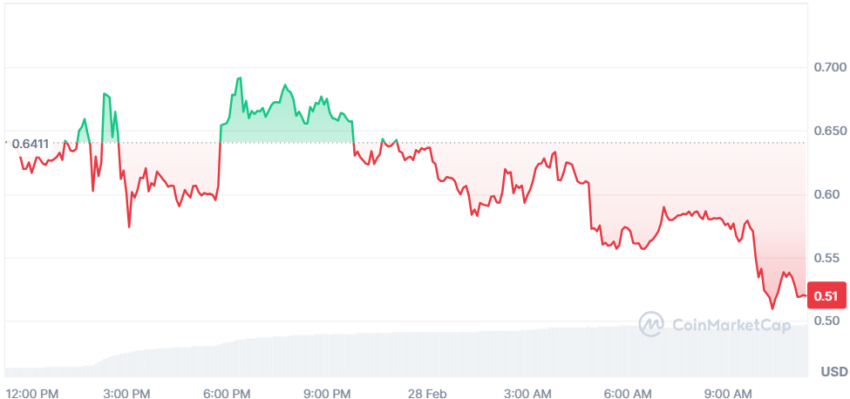Click the red 0.51 current price tag

tap(827, 296)
